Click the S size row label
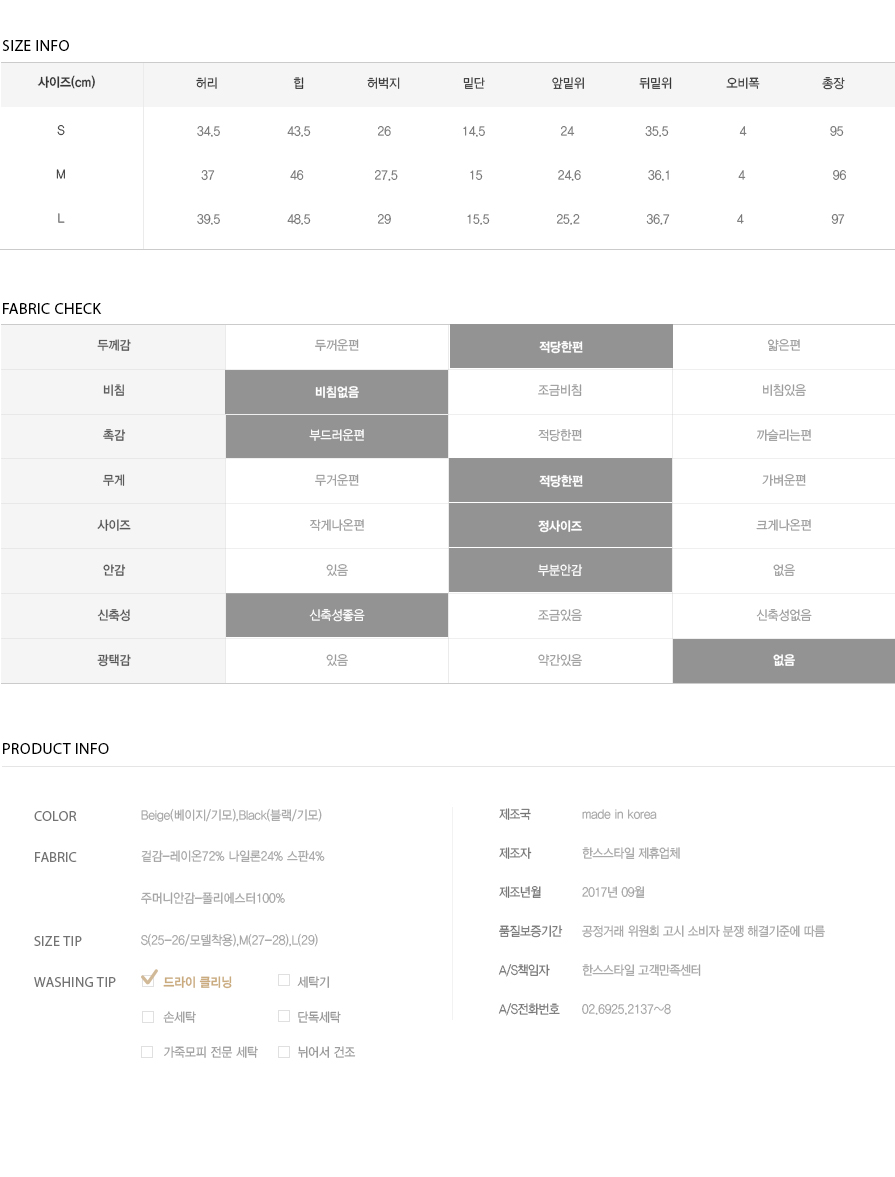895x1177 pixels. coord(61,131)
